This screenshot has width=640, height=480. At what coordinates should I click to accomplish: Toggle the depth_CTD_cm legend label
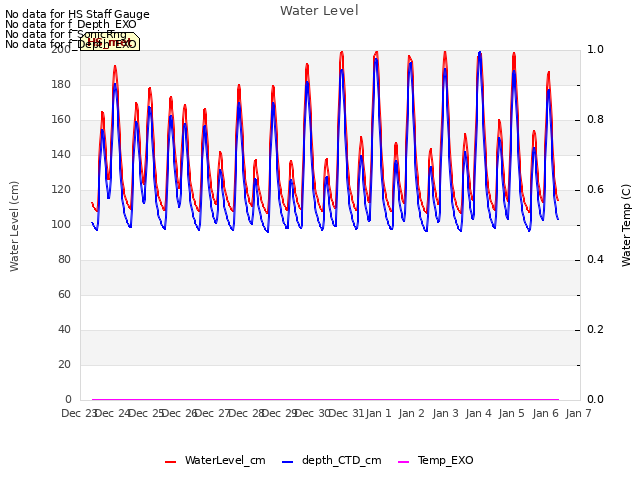(342, 460)
